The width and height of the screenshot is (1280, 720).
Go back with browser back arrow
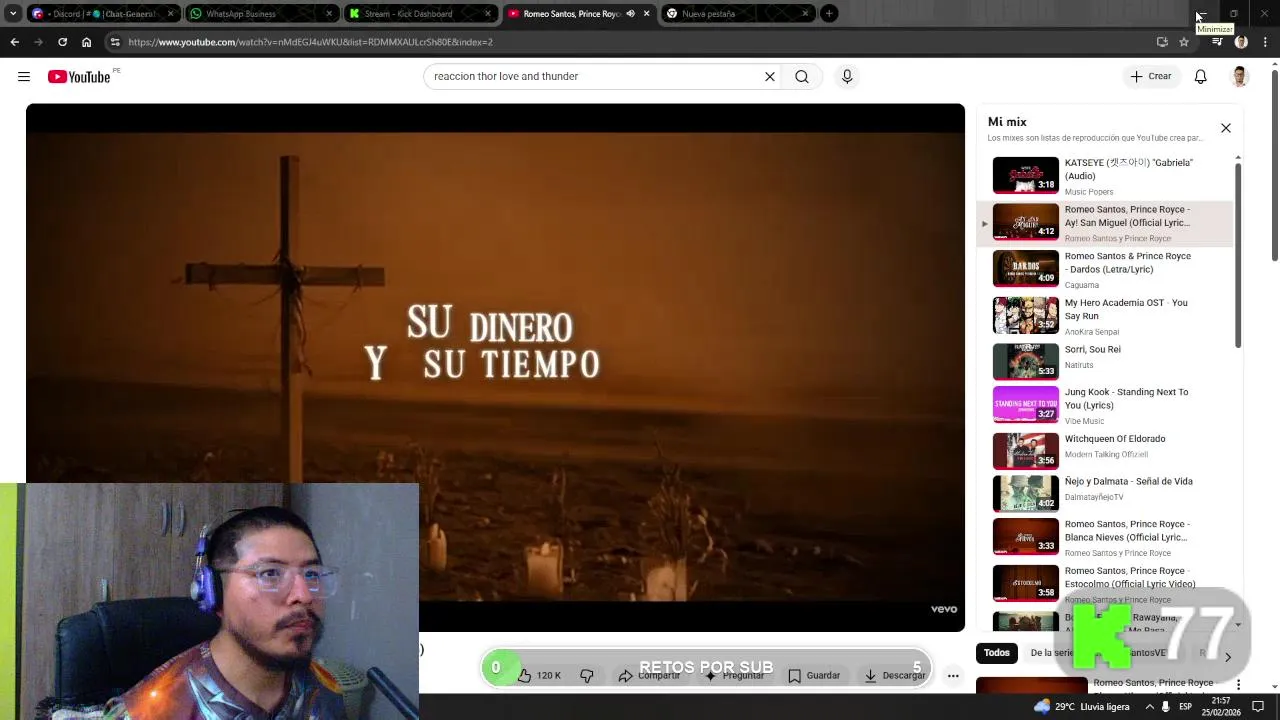click(14, 42)
